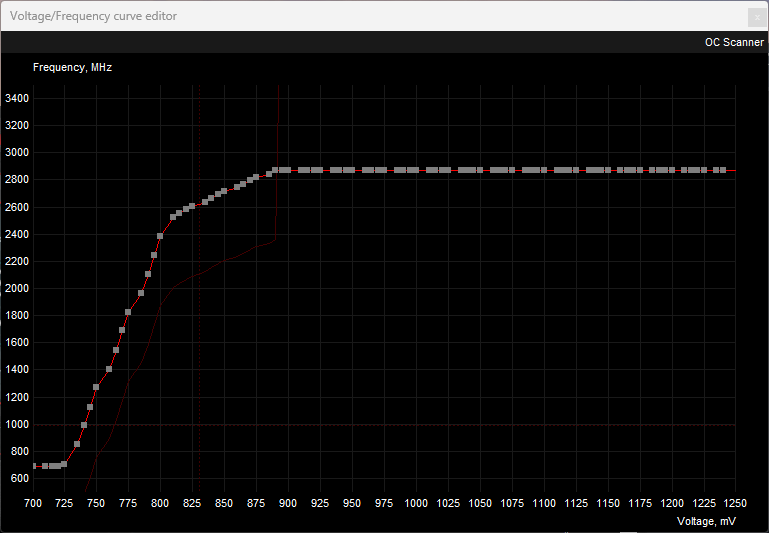Click the Voltage/Frequency curve editor title text
The height and width of the screenshot is (533, 769).
tap(93, 16)
